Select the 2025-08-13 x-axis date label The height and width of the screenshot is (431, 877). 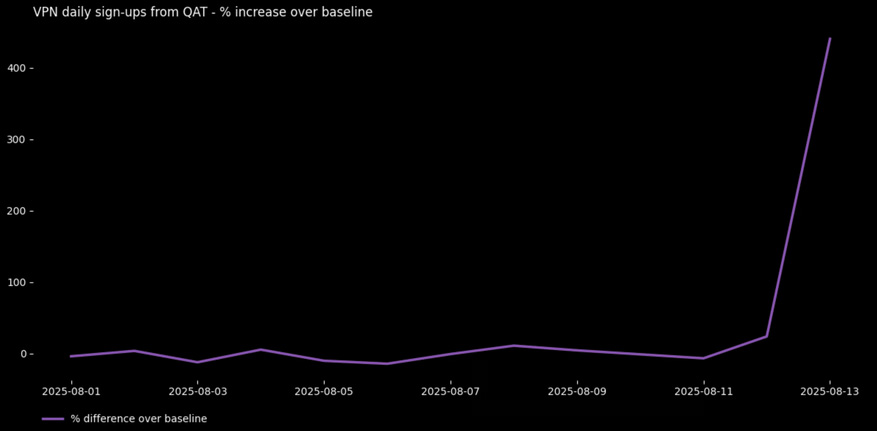point(829,391)
